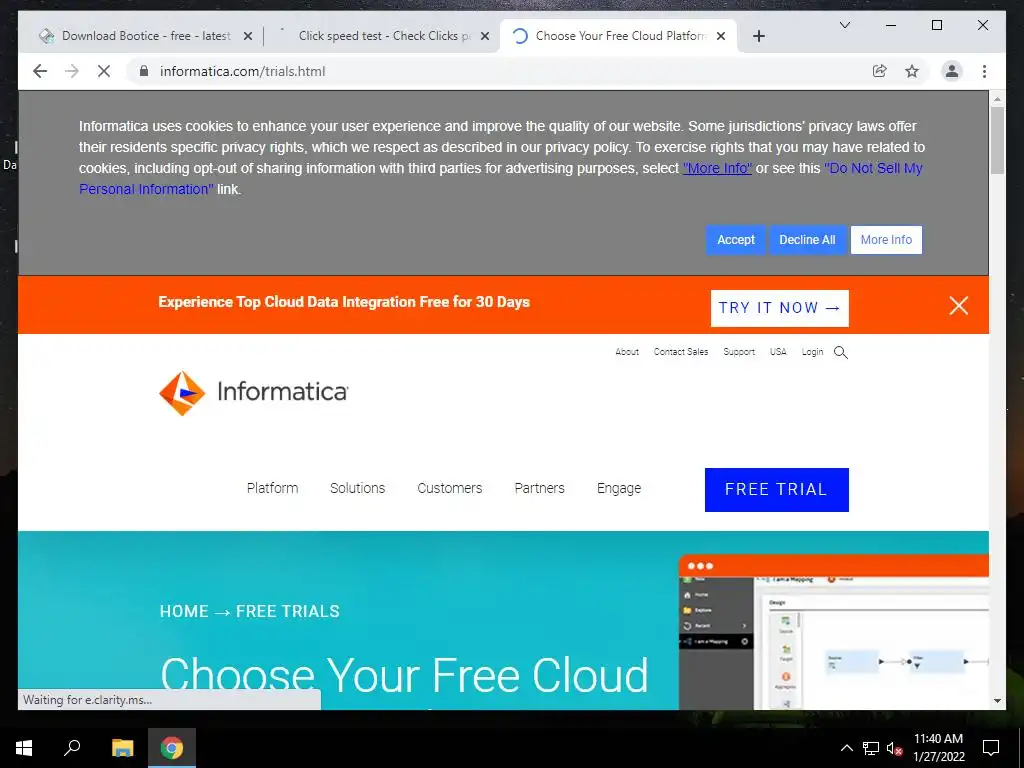The image size is (1024, 768).
Task: Click the product screenshot image
Action: point(834,632)
